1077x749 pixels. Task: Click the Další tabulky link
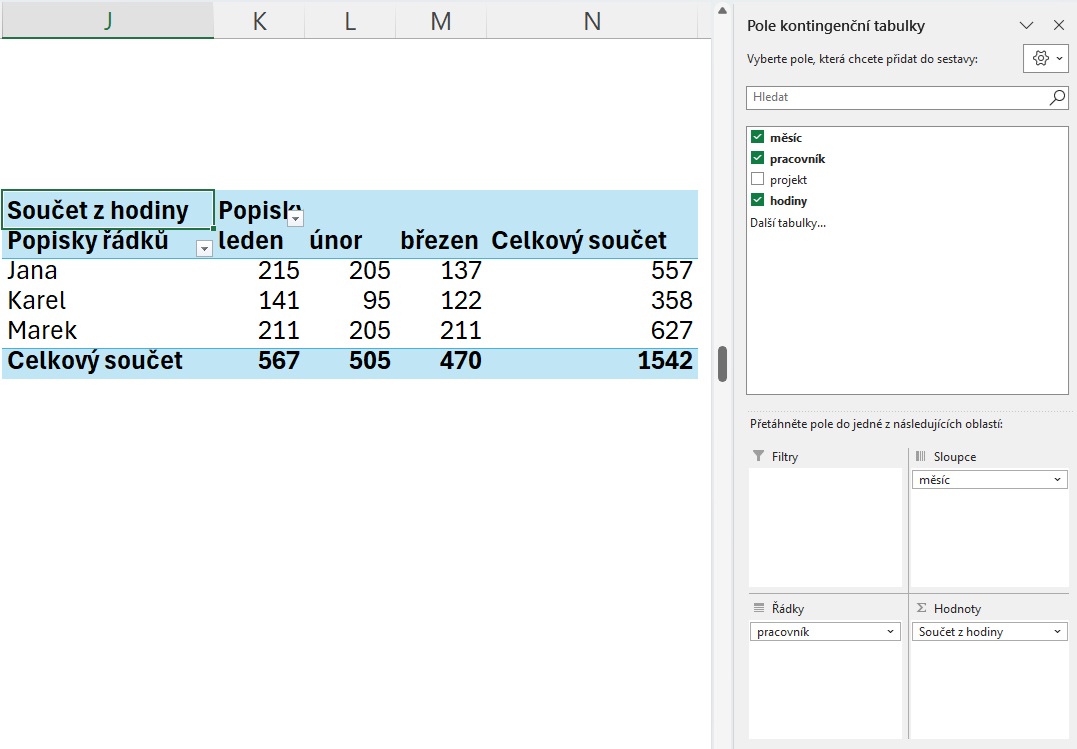point(788,223)
